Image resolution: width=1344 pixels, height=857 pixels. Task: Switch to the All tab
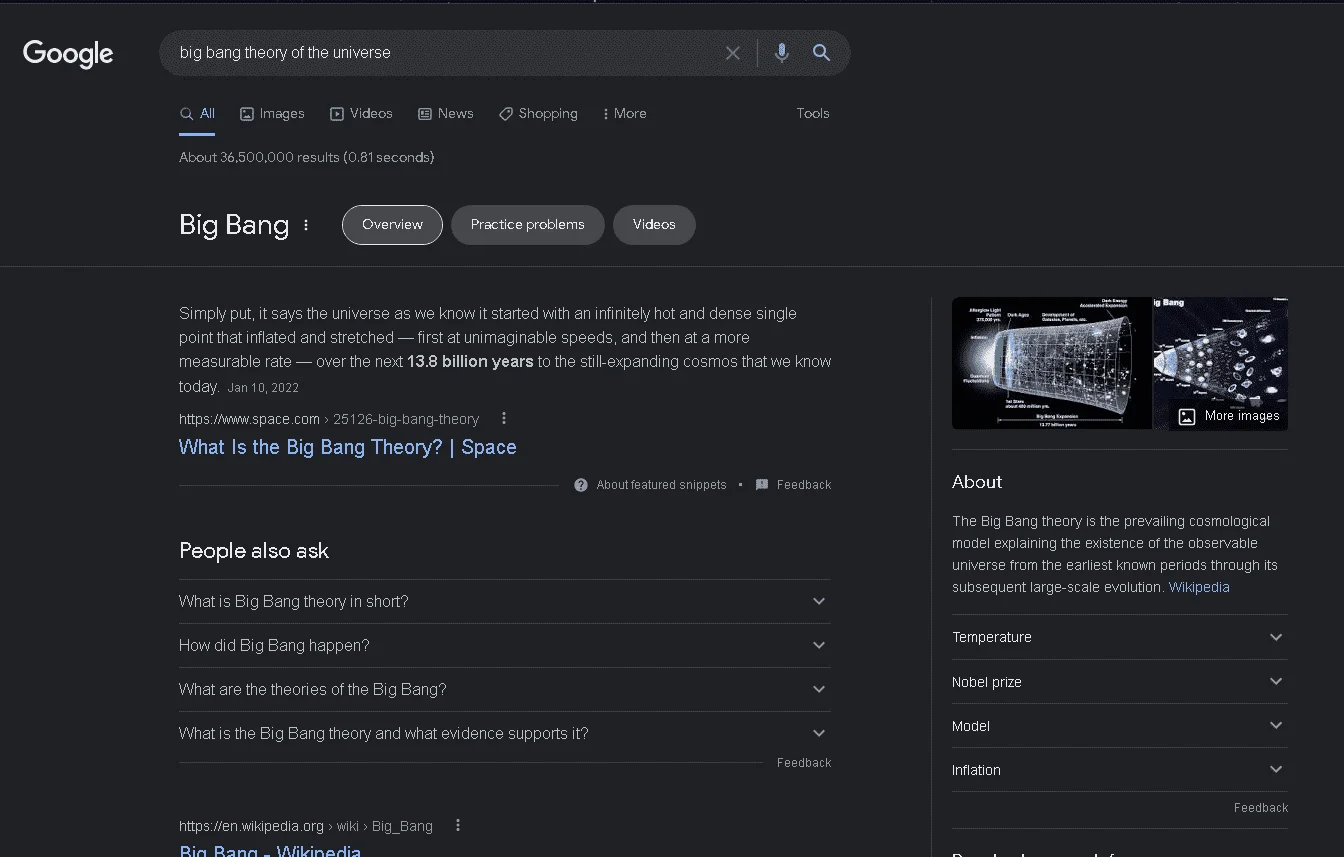click(198, 114)
